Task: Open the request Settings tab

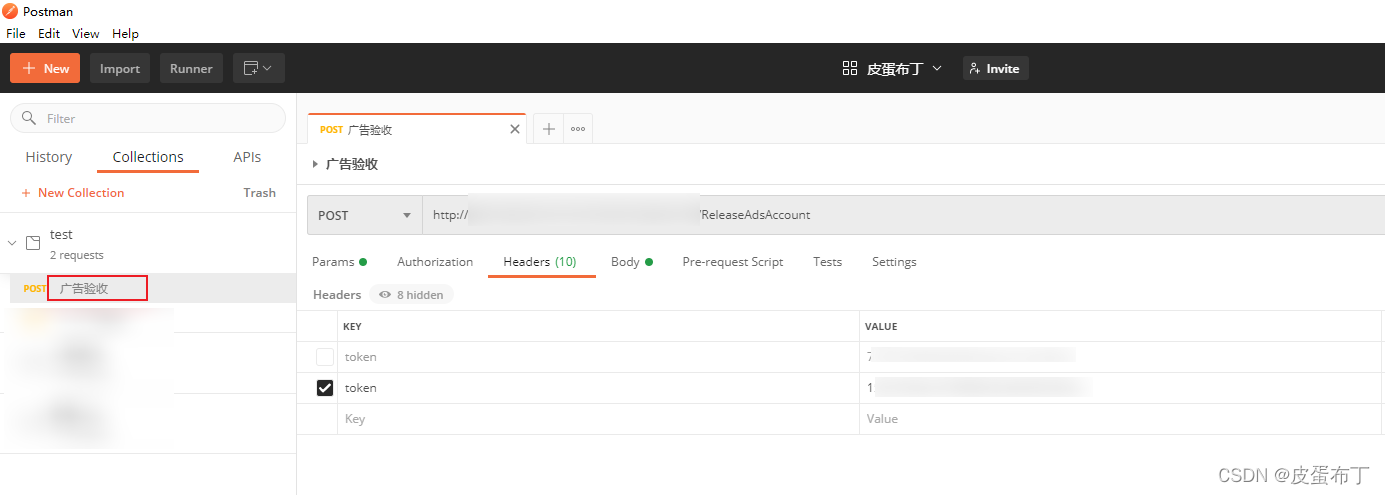Action: click(x=894, y=262)
